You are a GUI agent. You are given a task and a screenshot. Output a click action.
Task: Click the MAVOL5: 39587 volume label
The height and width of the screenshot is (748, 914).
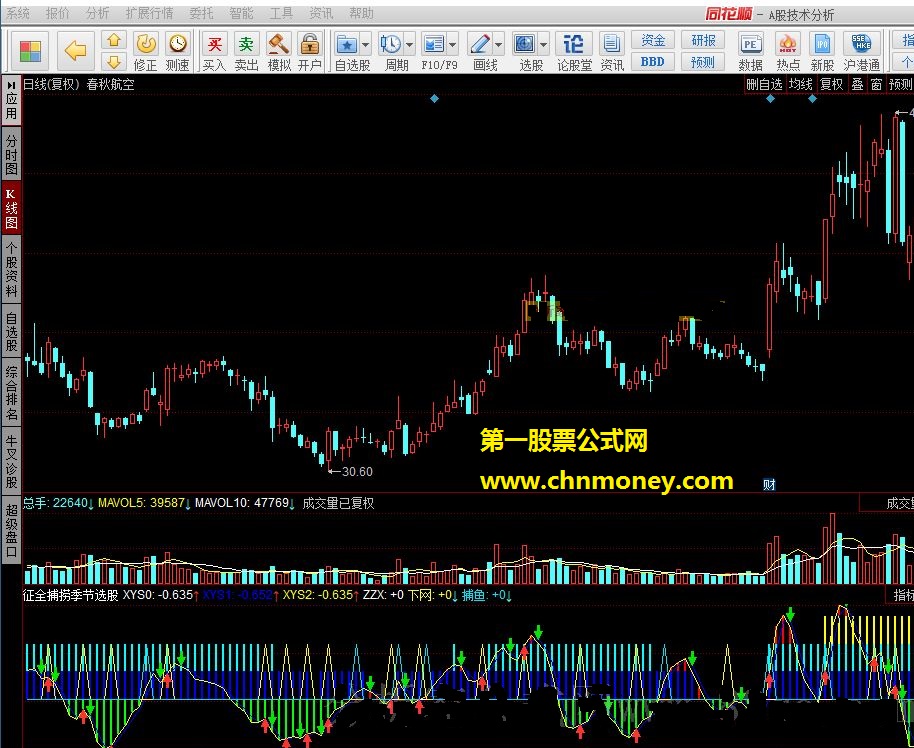pyautogui.click(x=141, y=503)
